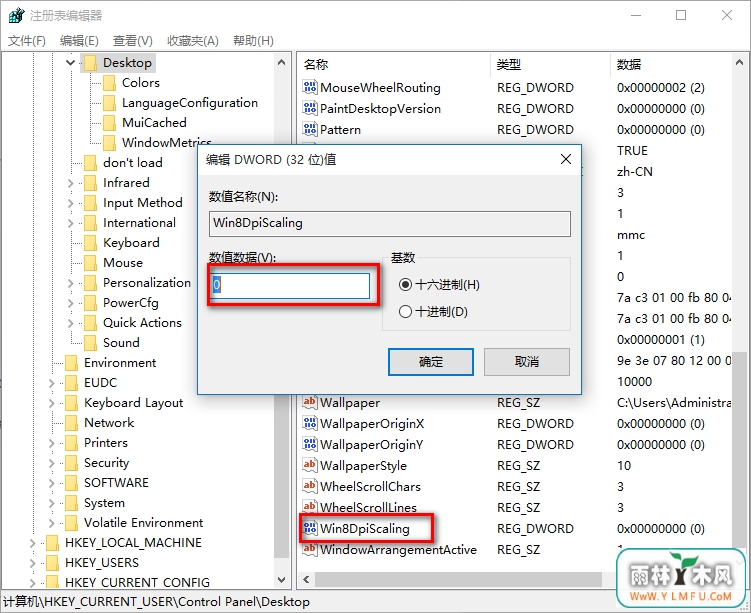This screenshot has width=751, height=613.
Task: Select the LanguageConfiguration folder icon
Action: (x=110, y=103)
